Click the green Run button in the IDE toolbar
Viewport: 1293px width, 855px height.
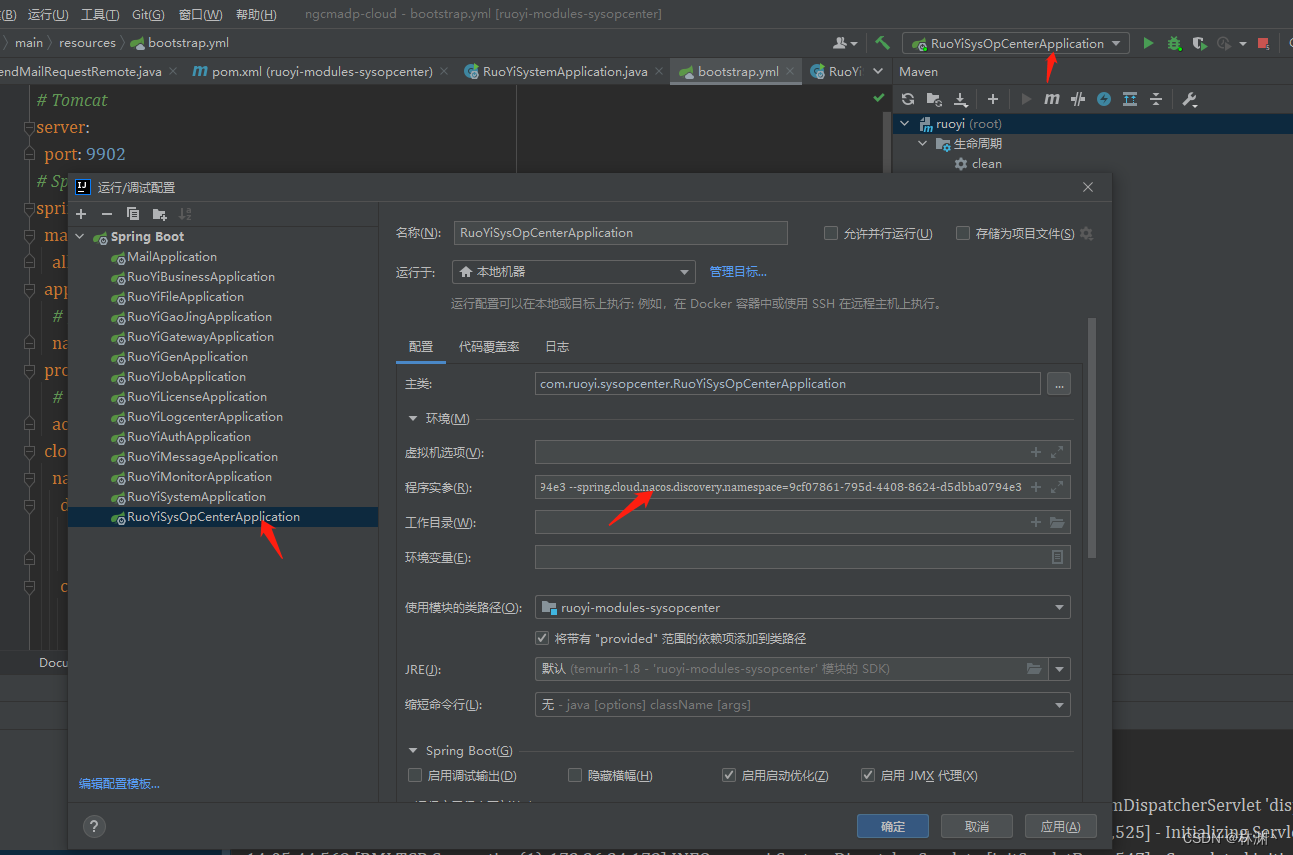[x=1148, y=43]
